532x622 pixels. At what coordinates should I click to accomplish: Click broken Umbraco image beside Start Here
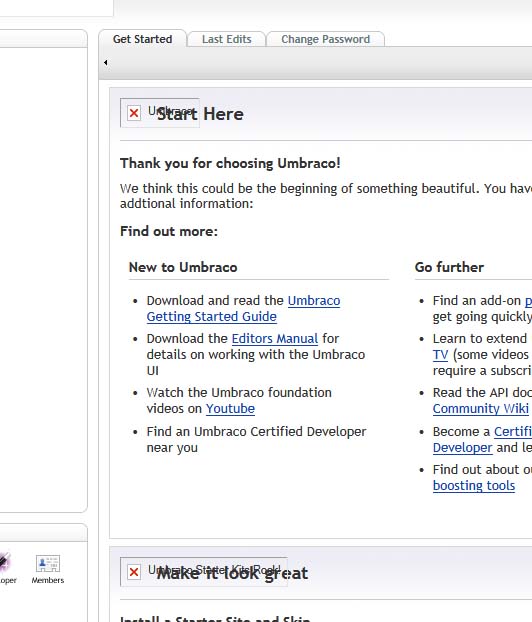(134, 113)
